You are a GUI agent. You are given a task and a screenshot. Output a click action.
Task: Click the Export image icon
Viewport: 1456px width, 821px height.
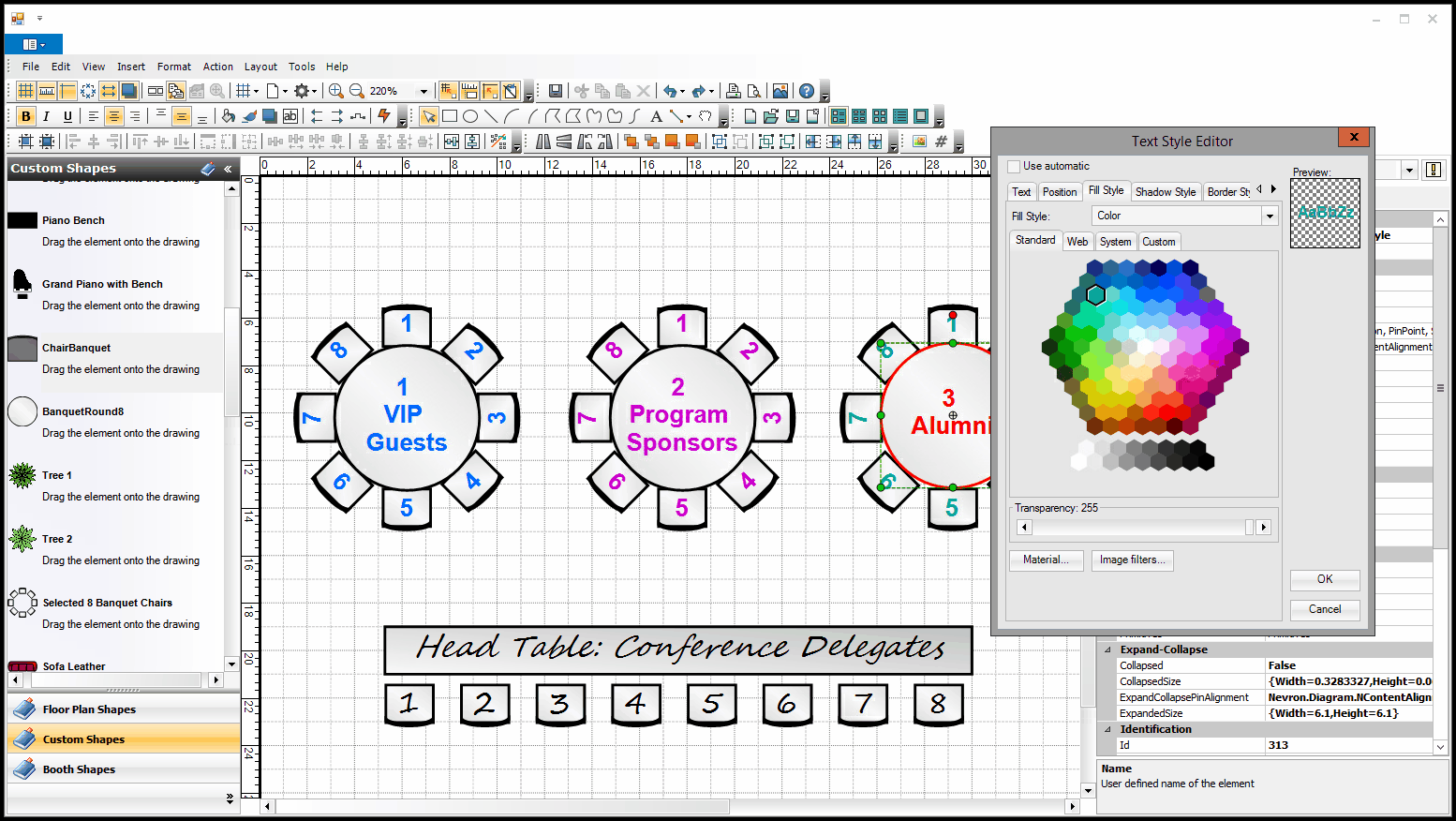[x=780, y=91]
